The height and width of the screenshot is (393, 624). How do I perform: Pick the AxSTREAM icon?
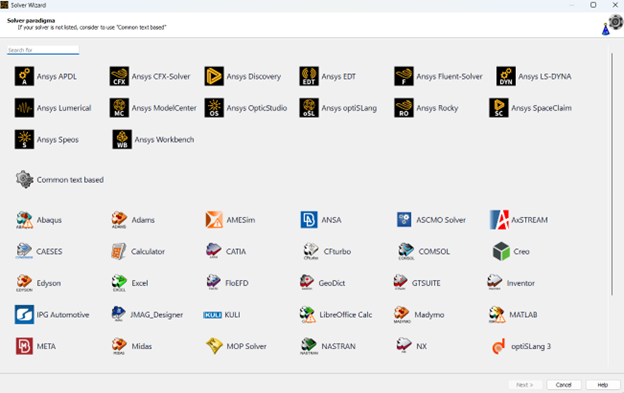pos(499,220)
